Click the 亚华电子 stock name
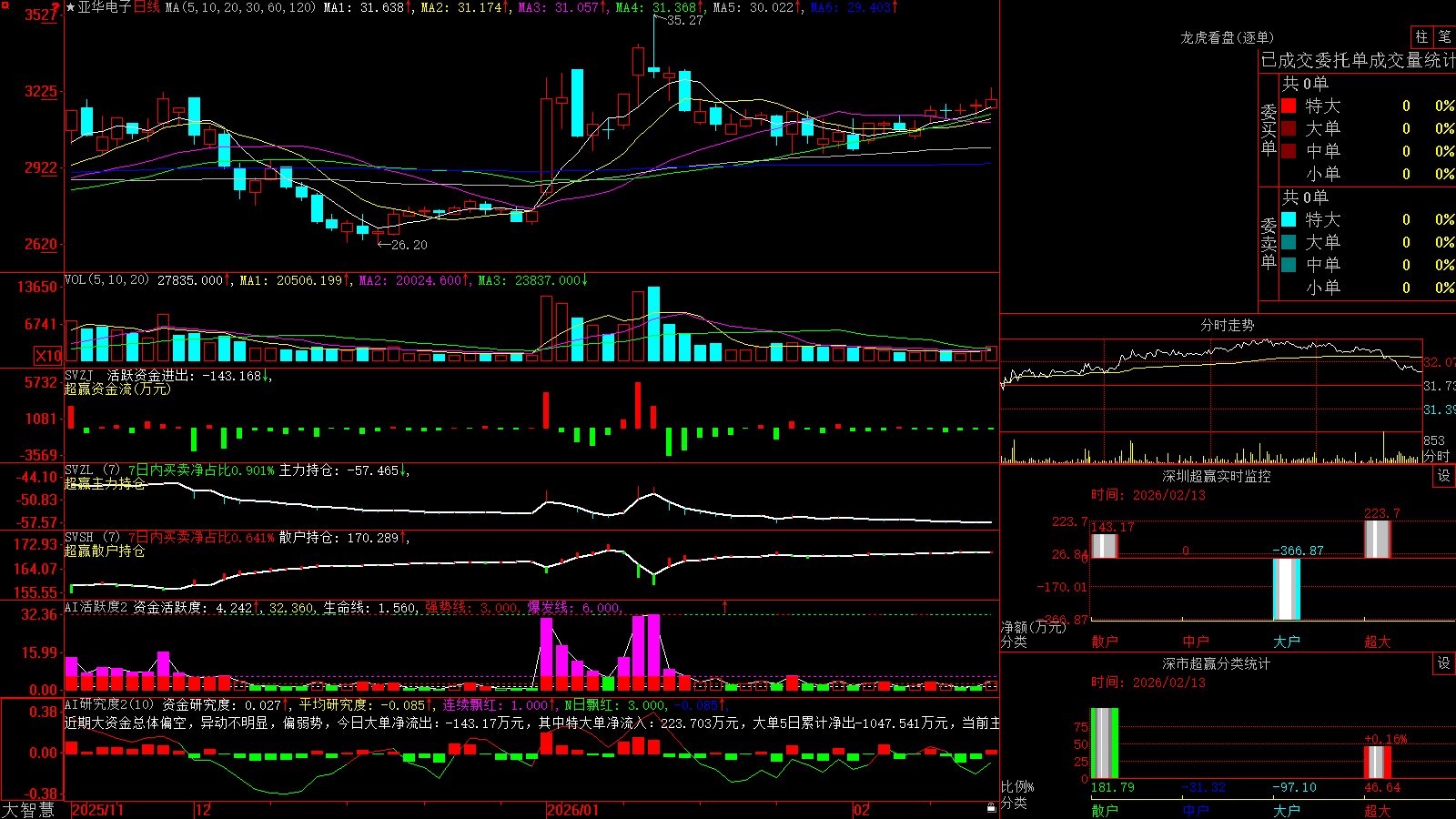Image resolution: width=1456 pixels, height=819 pixels. tap(105, 7)
